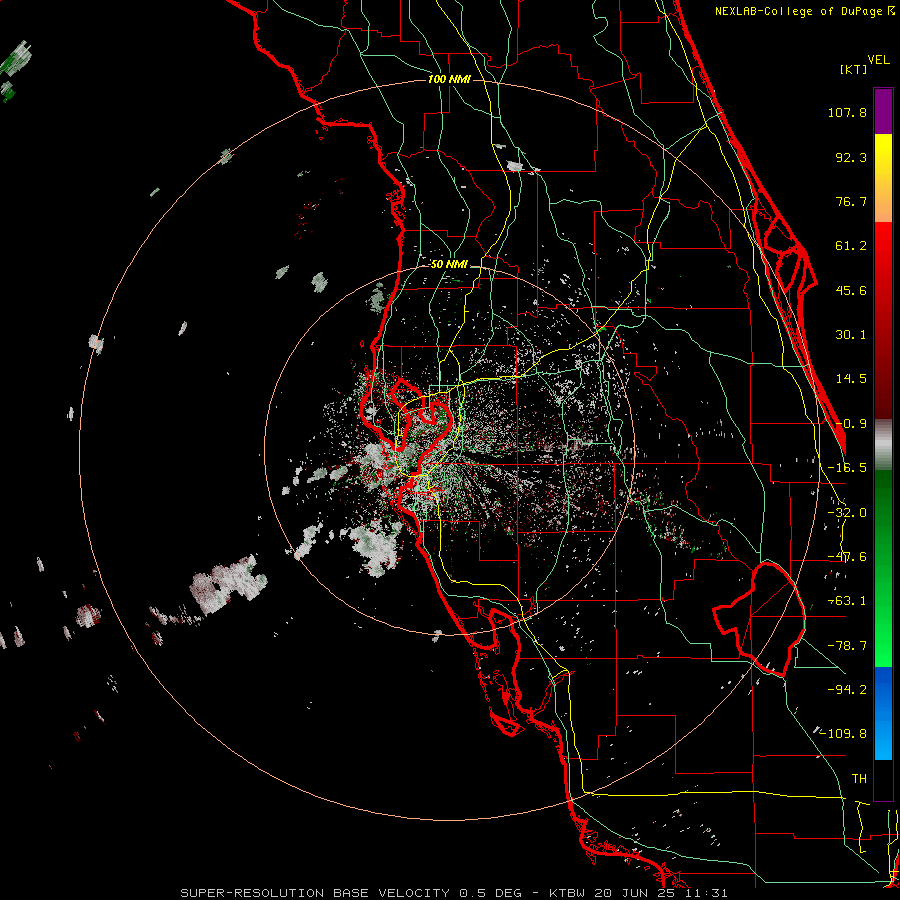
Task: Click the 61.2 velocity scale value
Action: click(851, 246)
